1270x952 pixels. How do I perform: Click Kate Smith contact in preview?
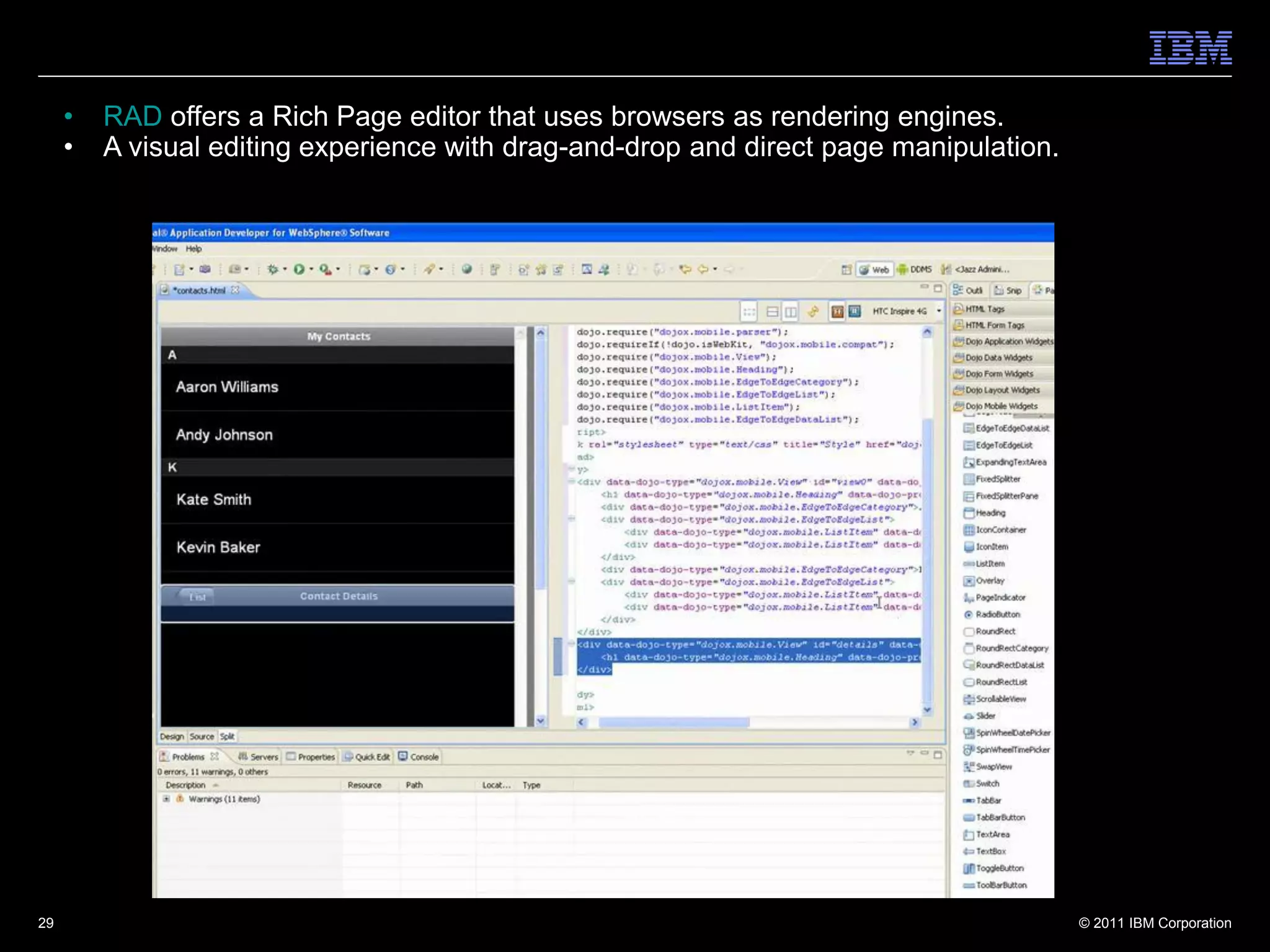[337, 500]
